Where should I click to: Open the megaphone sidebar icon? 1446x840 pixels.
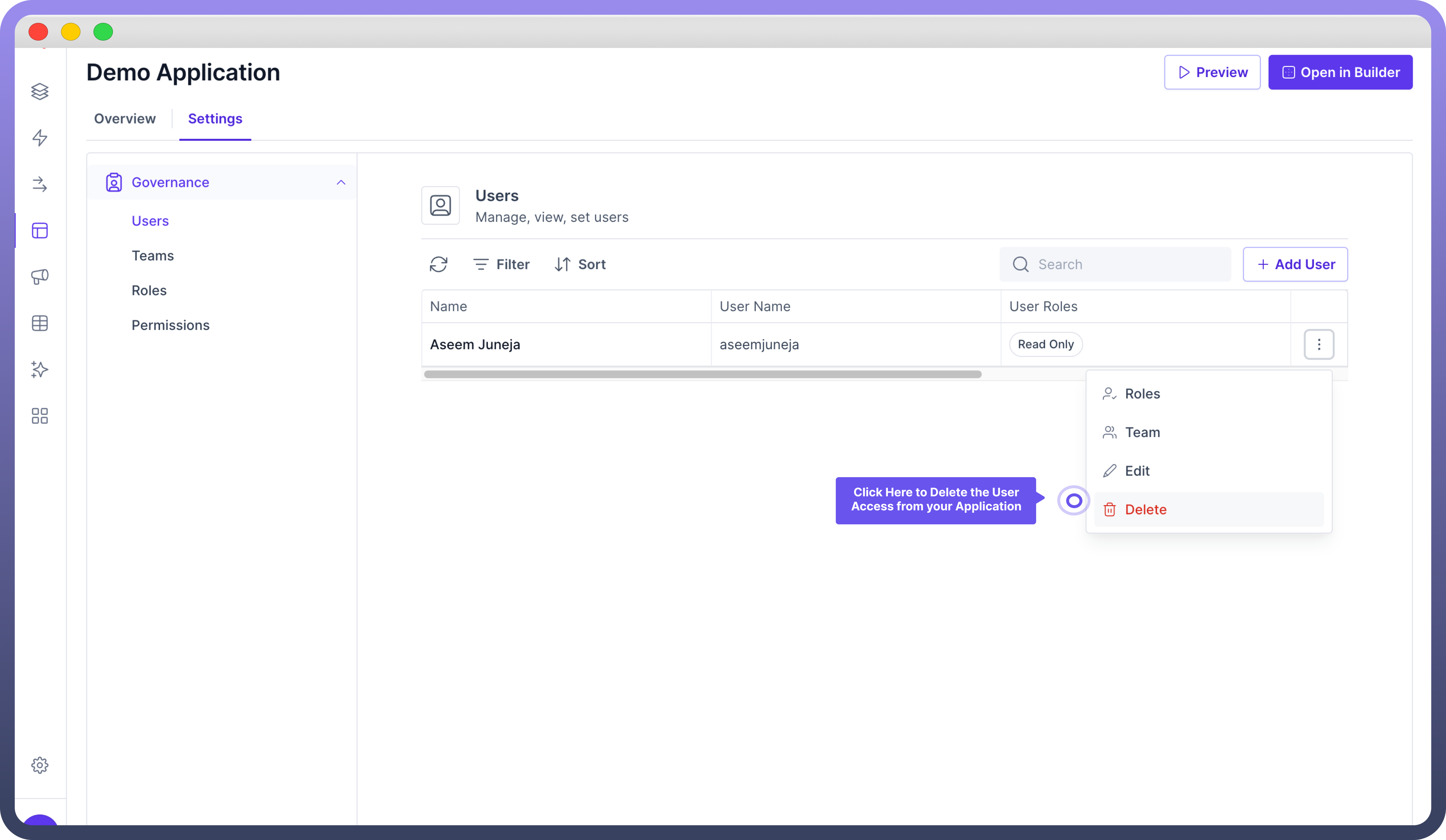pyautogui.click(x=39, y=277)
